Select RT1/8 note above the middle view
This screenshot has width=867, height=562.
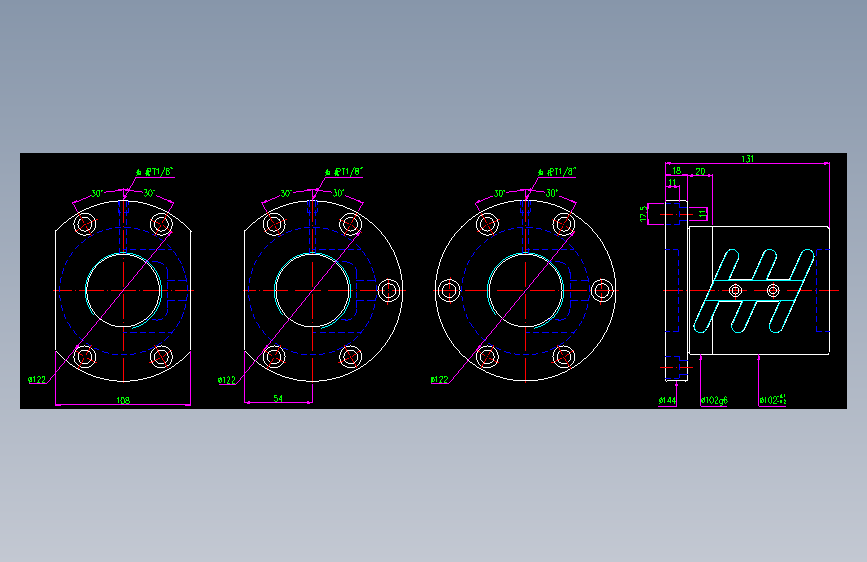click(344, 172)
